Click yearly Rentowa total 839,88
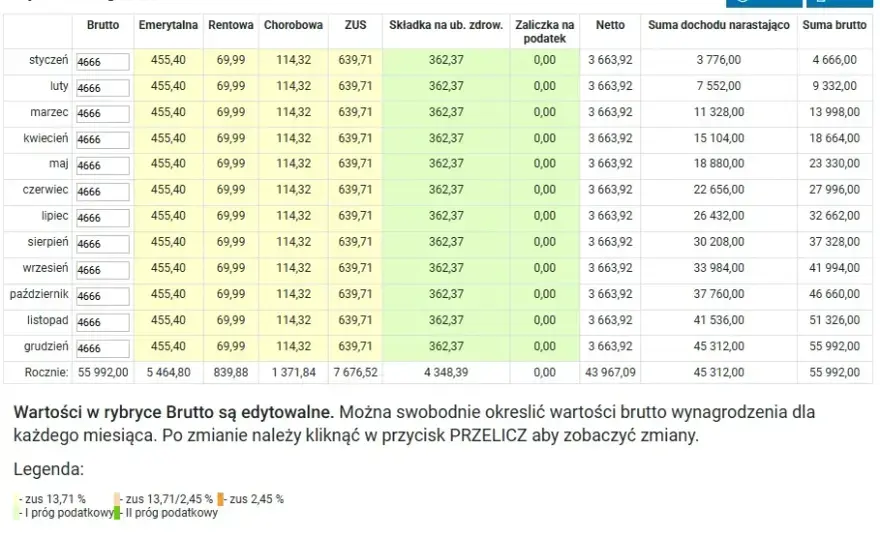Viewport: 880px width, 540px height. coord(231,372)
